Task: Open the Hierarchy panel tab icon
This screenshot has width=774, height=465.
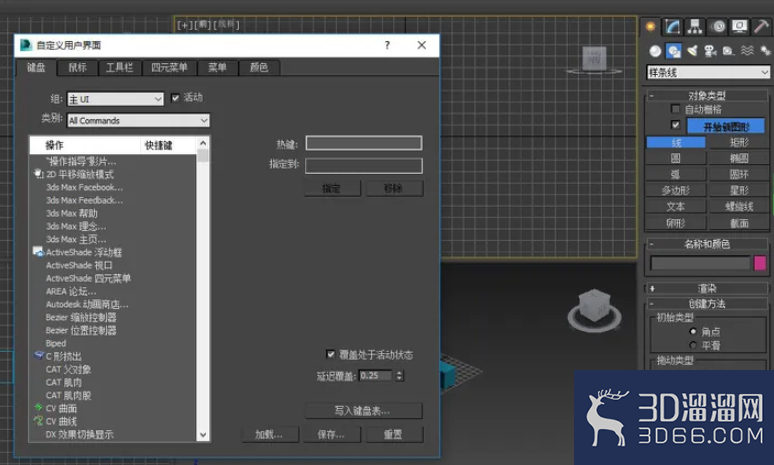Action: [695, 26]
